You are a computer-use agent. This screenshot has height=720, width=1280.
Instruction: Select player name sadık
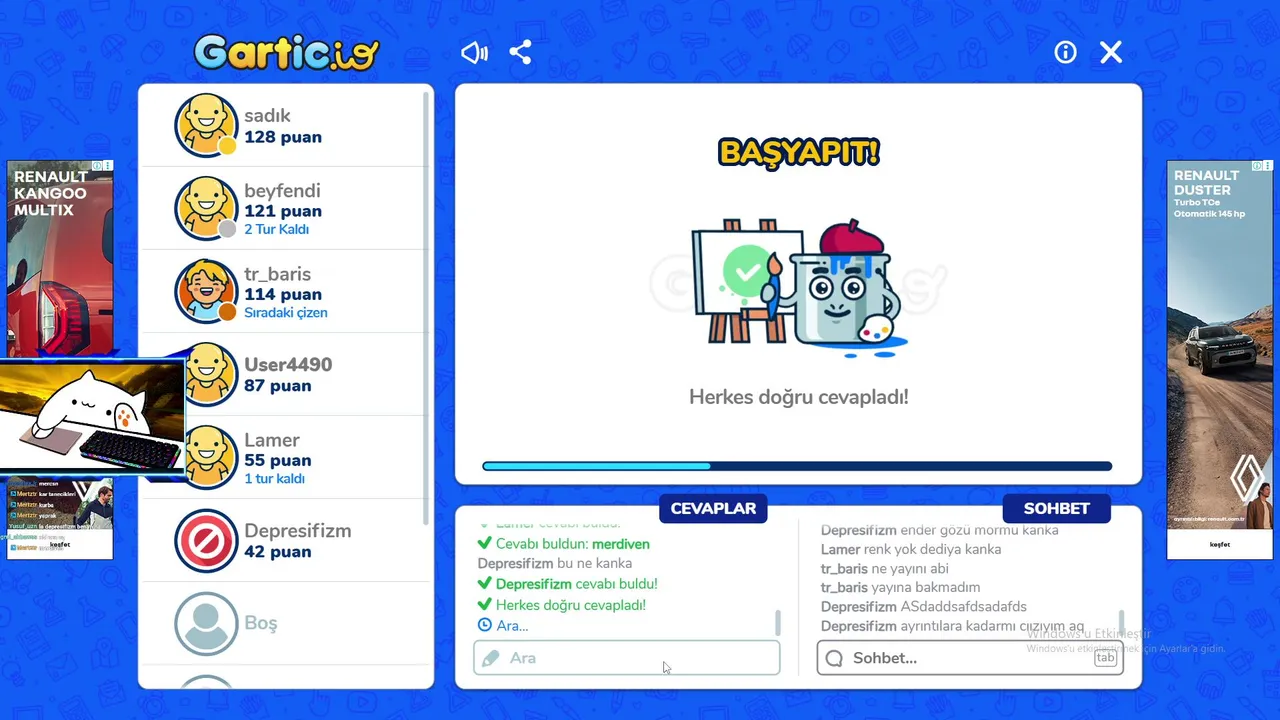(x=267, y=116)
